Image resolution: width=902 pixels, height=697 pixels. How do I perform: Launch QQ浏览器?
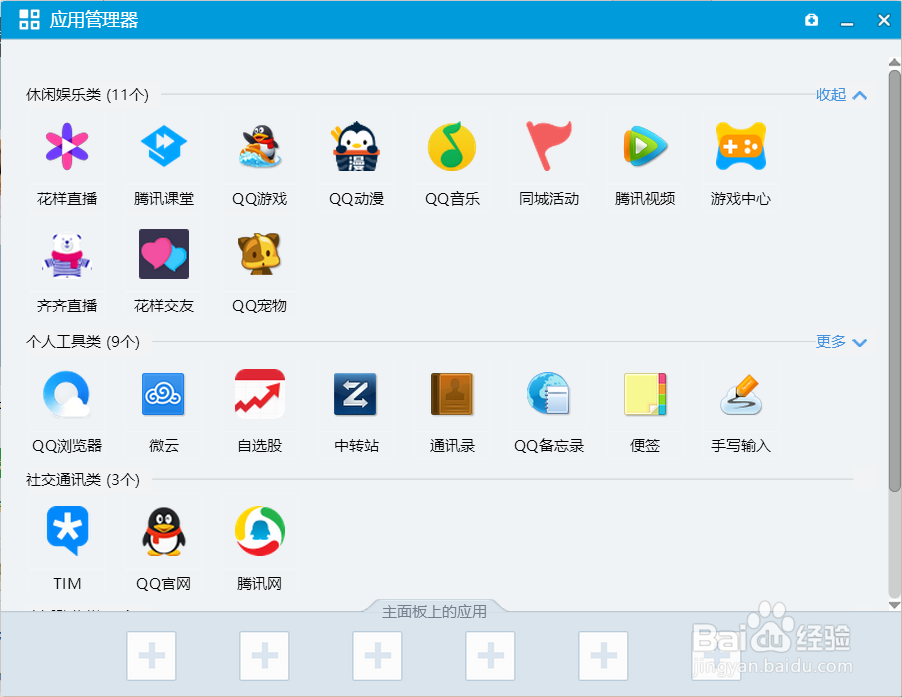(67, 394)
